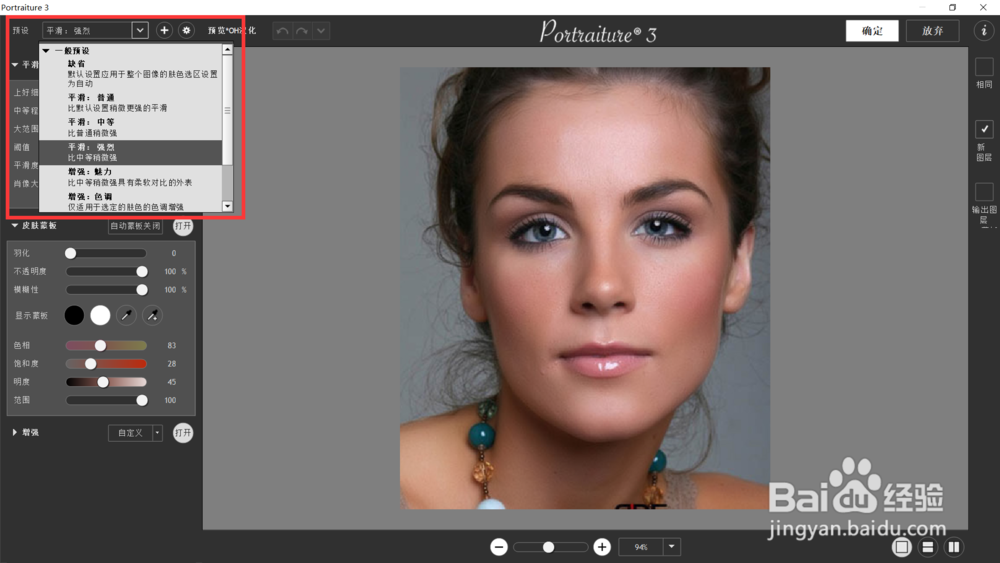Click the 色相 value 83

click(x=172, y=346)
